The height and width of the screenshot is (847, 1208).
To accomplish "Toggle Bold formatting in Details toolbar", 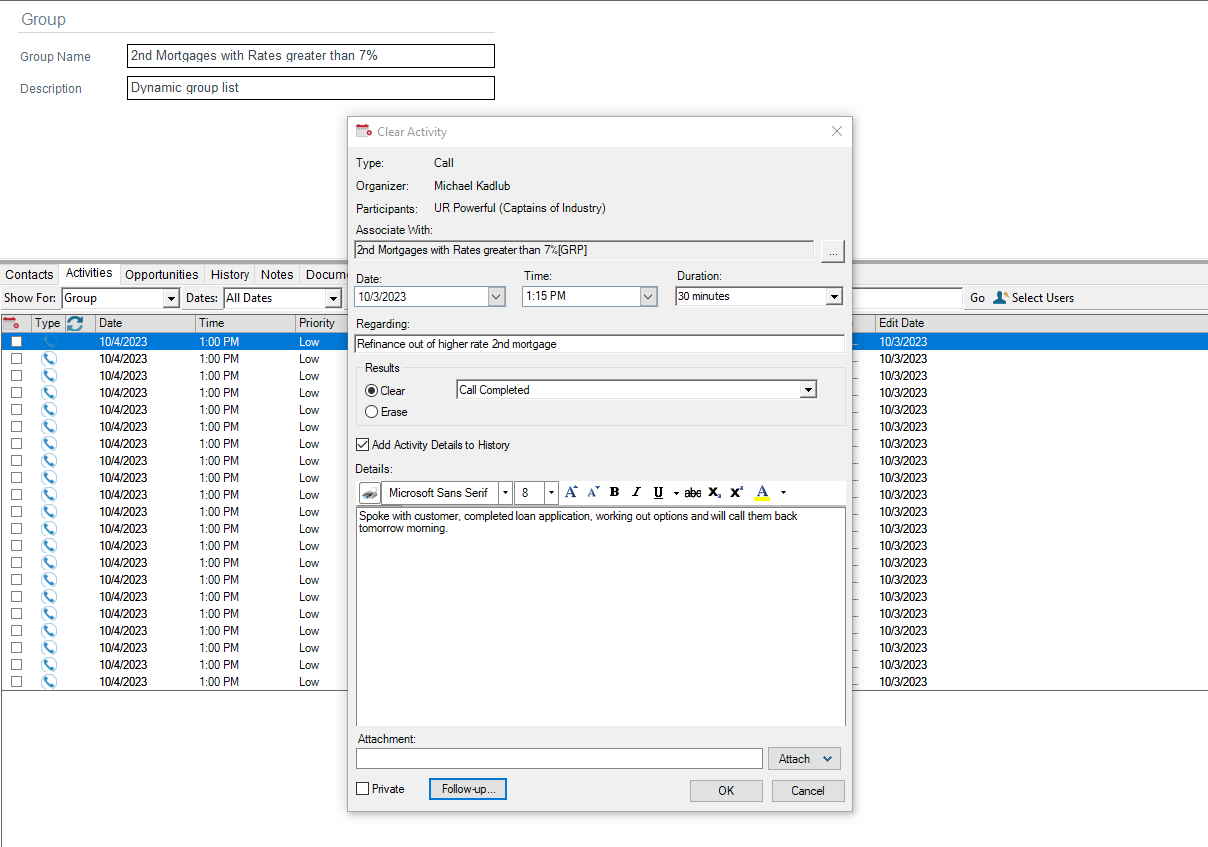I will coord(614,492).
